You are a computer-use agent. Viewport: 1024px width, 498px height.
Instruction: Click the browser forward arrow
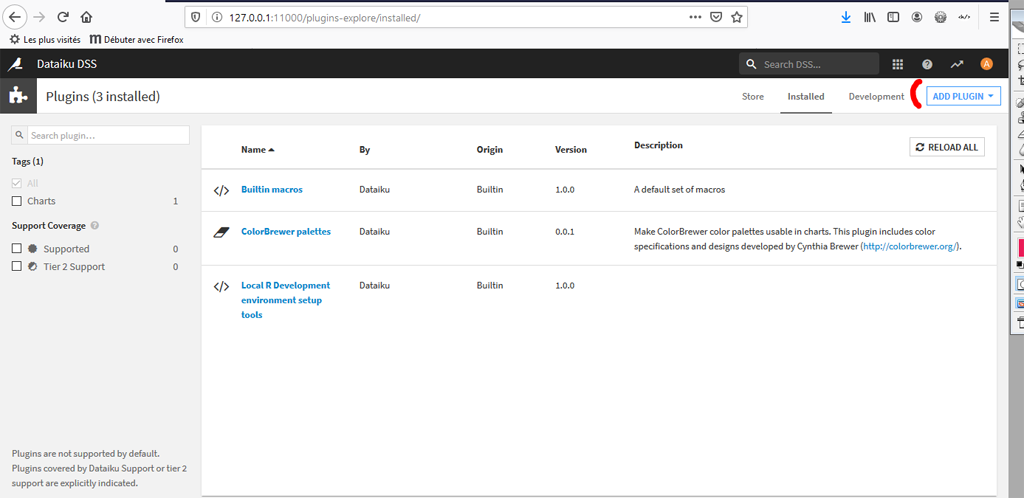point(39,17)
